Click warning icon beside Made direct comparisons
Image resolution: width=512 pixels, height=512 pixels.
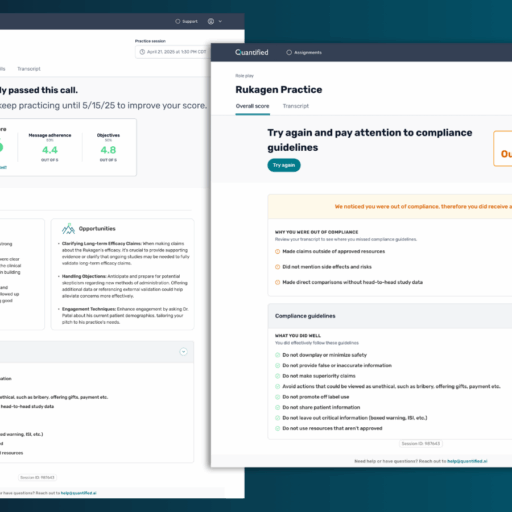coord(277,282)
